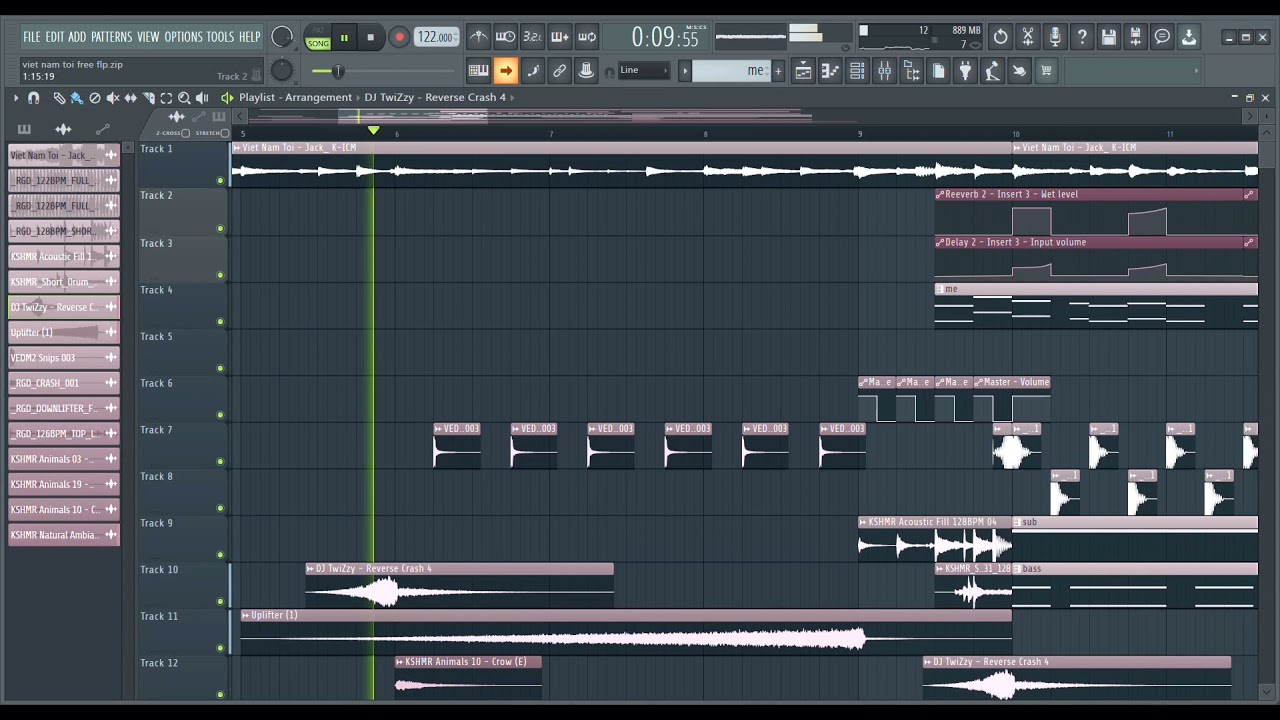Mute Track 7 with green dot
Screen dimensions: 1280x720
(220, 462)
